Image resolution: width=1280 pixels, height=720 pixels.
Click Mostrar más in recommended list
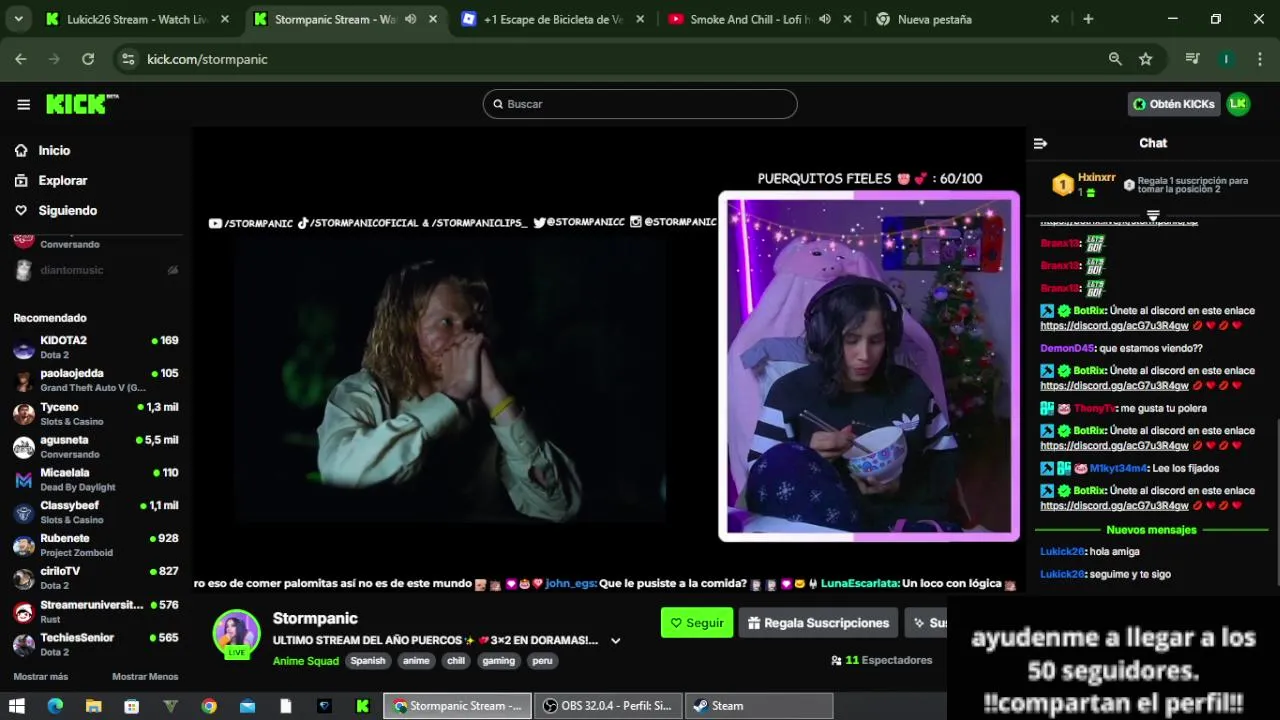(41, 677)
